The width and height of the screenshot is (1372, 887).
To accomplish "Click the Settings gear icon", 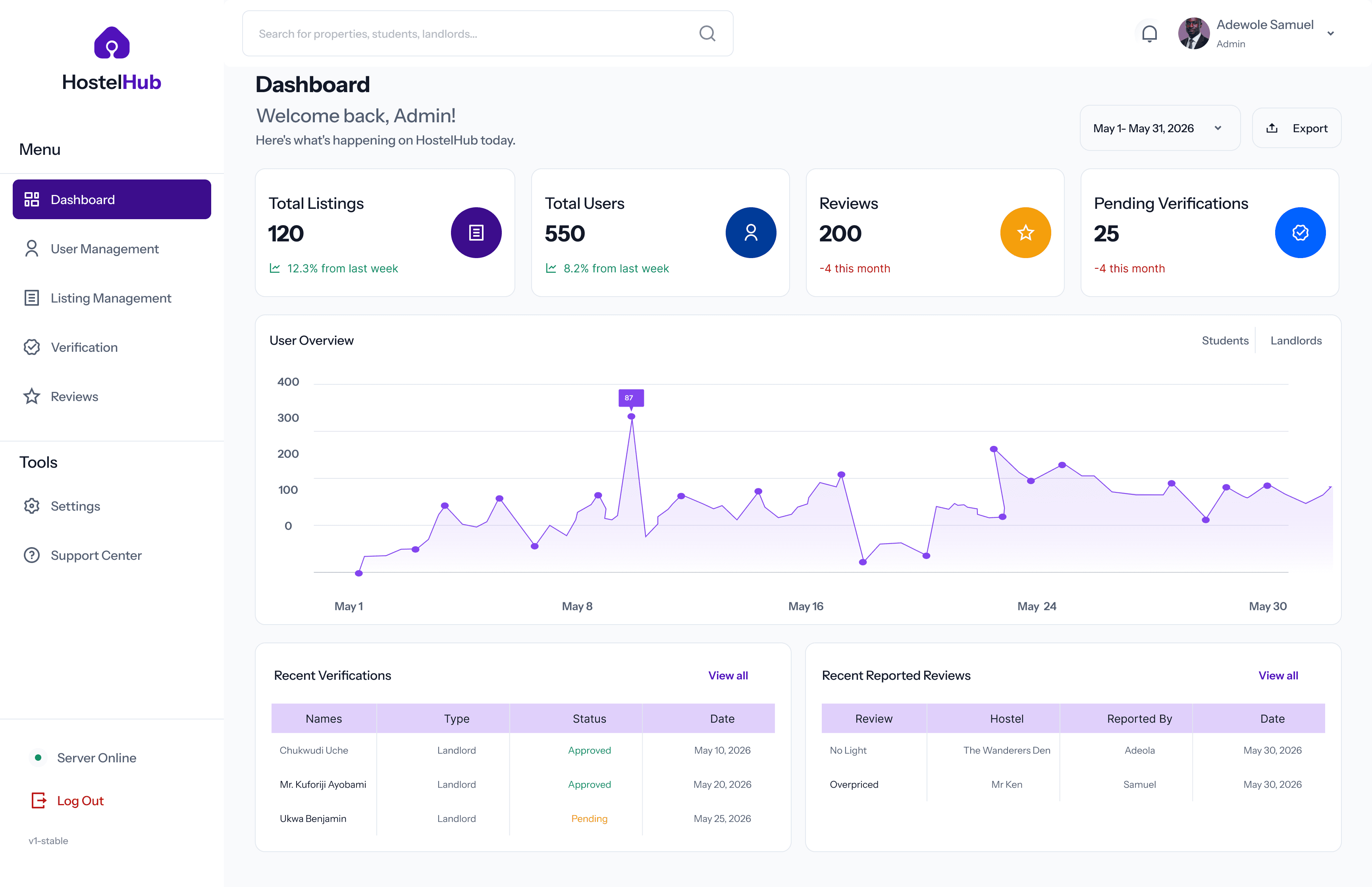I will pyautogui.click(x=32, y=506).
